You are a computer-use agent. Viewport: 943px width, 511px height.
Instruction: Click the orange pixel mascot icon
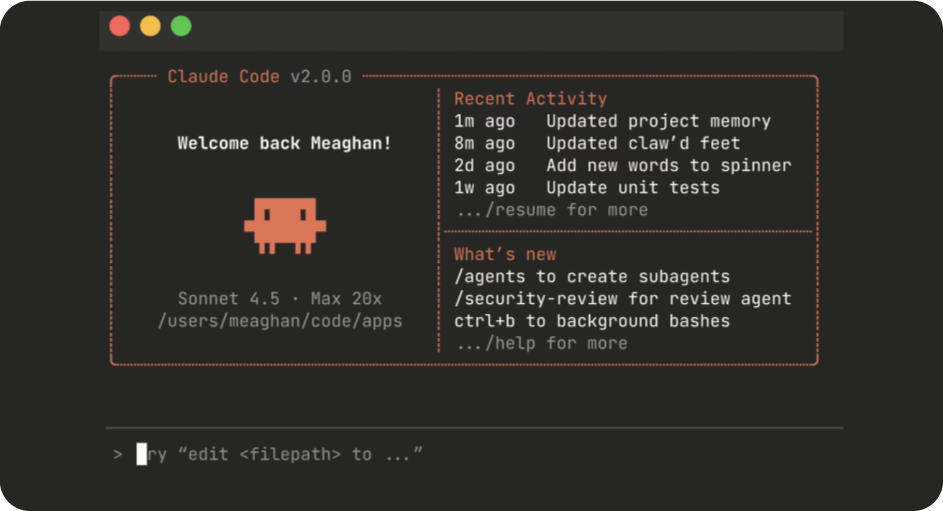click(x=285, y=225)
